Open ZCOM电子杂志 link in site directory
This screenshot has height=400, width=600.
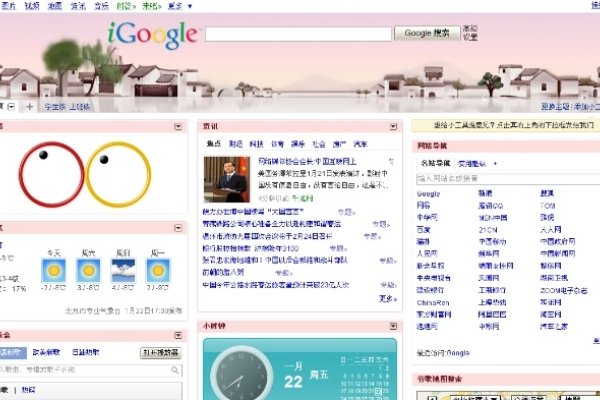point(564,291)
